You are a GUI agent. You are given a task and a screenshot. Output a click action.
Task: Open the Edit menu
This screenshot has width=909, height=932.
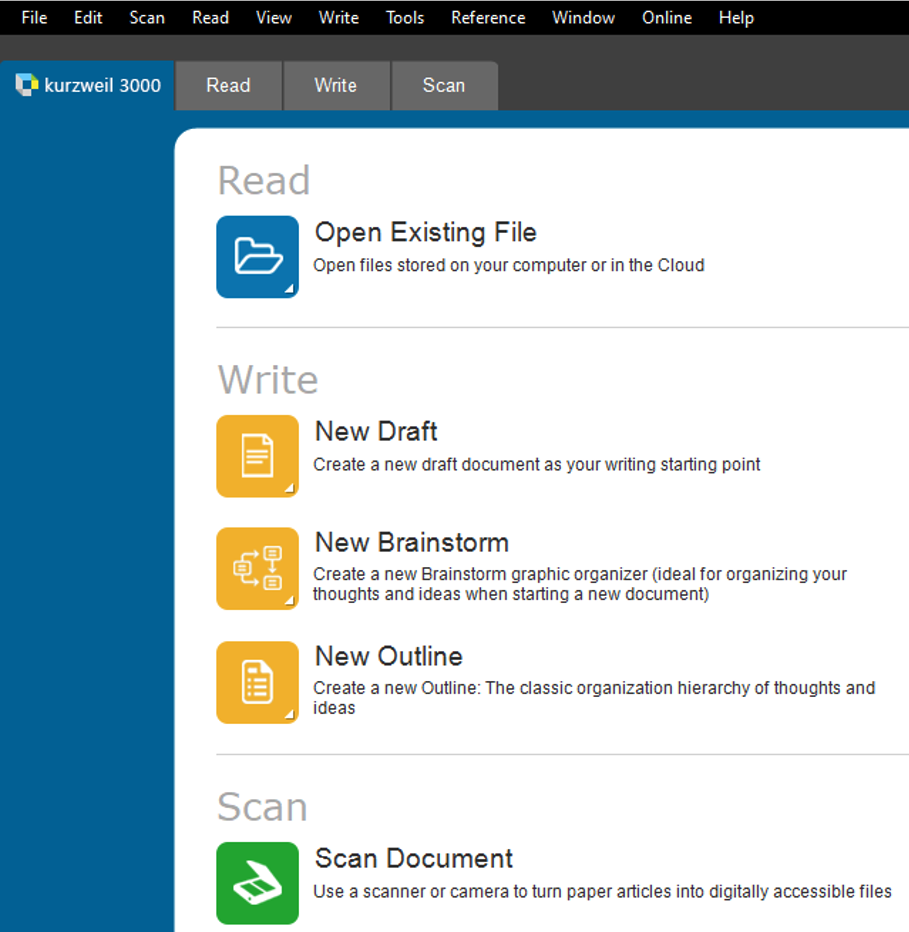pos(88,18)
